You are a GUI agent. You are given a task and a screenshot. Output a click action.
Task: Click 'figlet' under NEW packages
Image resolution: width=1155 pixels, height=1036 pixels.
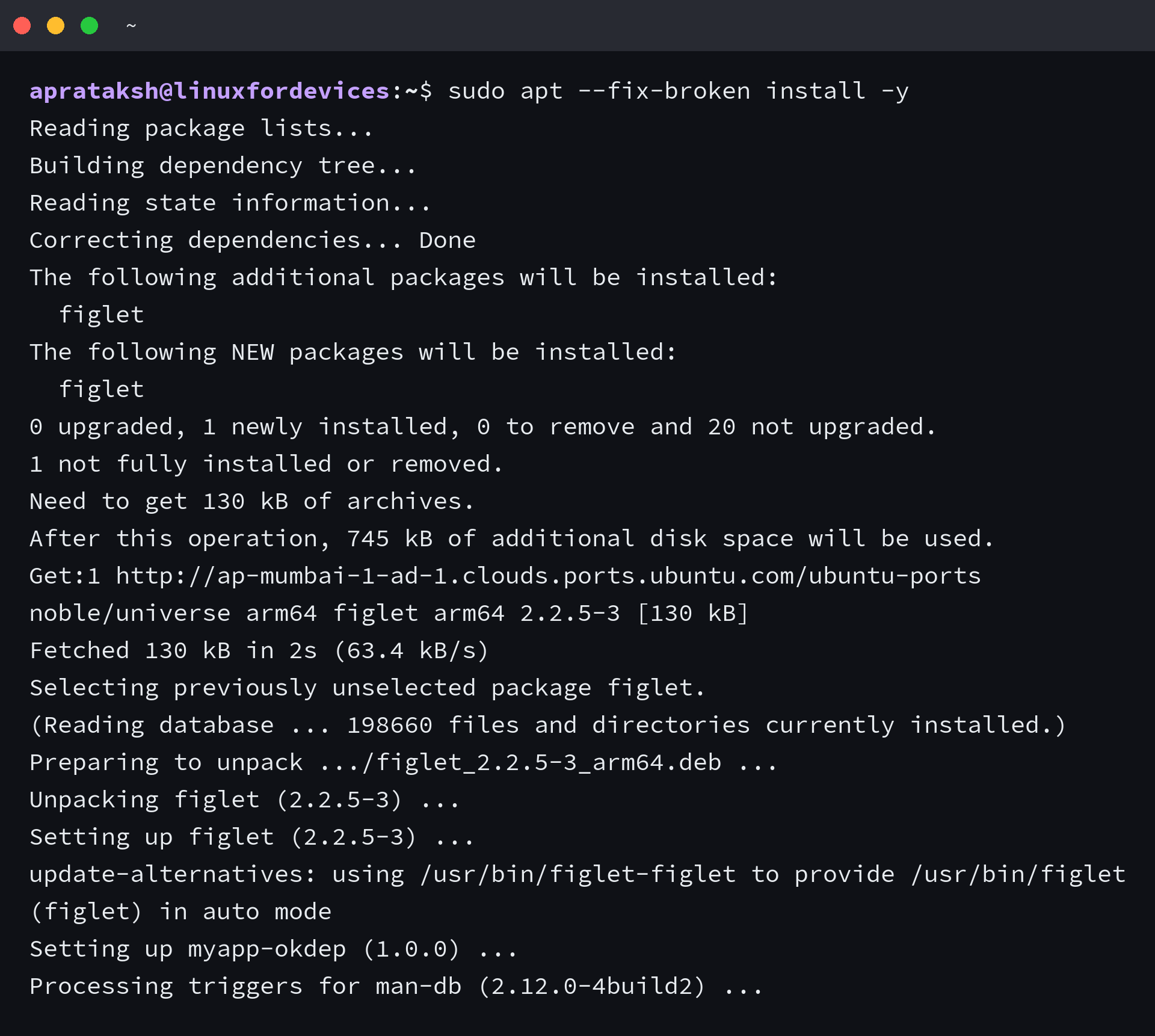pyautogui.click(x=102, y=390)
